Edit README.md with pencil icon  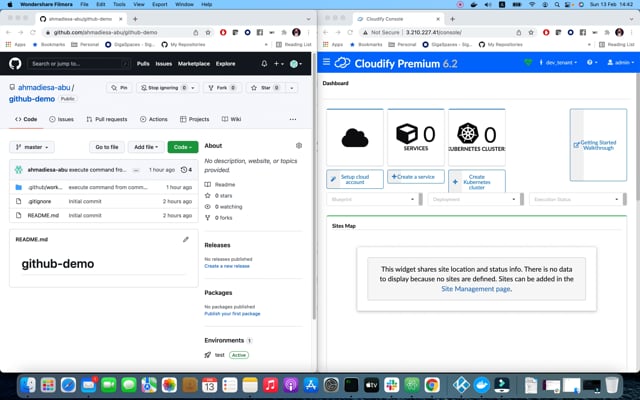pyautogui.click(x=186, y=240)
